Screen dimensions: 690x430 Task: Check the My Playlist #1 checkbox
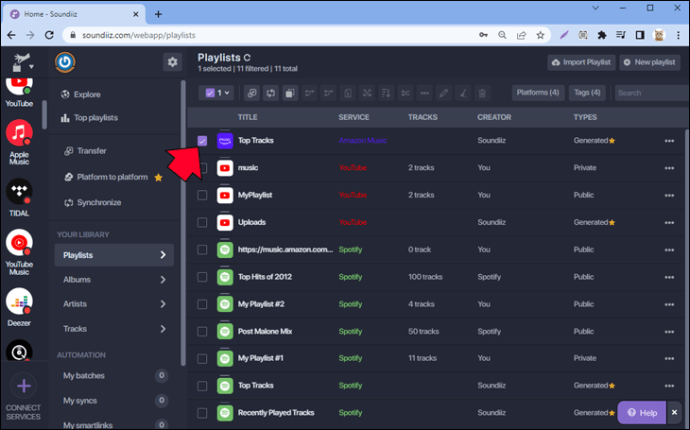tap(202, 359)
